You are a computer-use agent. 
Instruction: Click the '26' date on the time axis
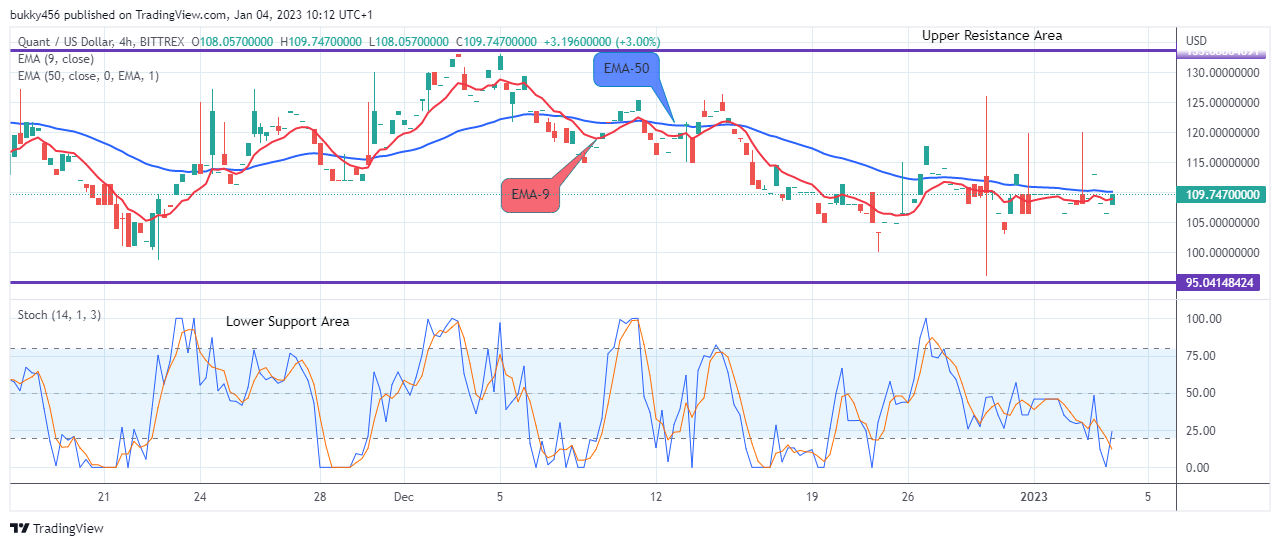pyautogui.click(x=909, y=497)
